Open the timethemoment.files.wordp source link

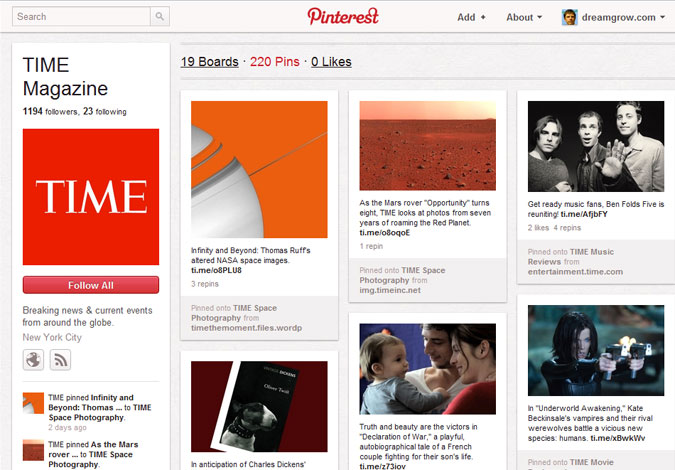pyautogui.click(x=247, y=328)
